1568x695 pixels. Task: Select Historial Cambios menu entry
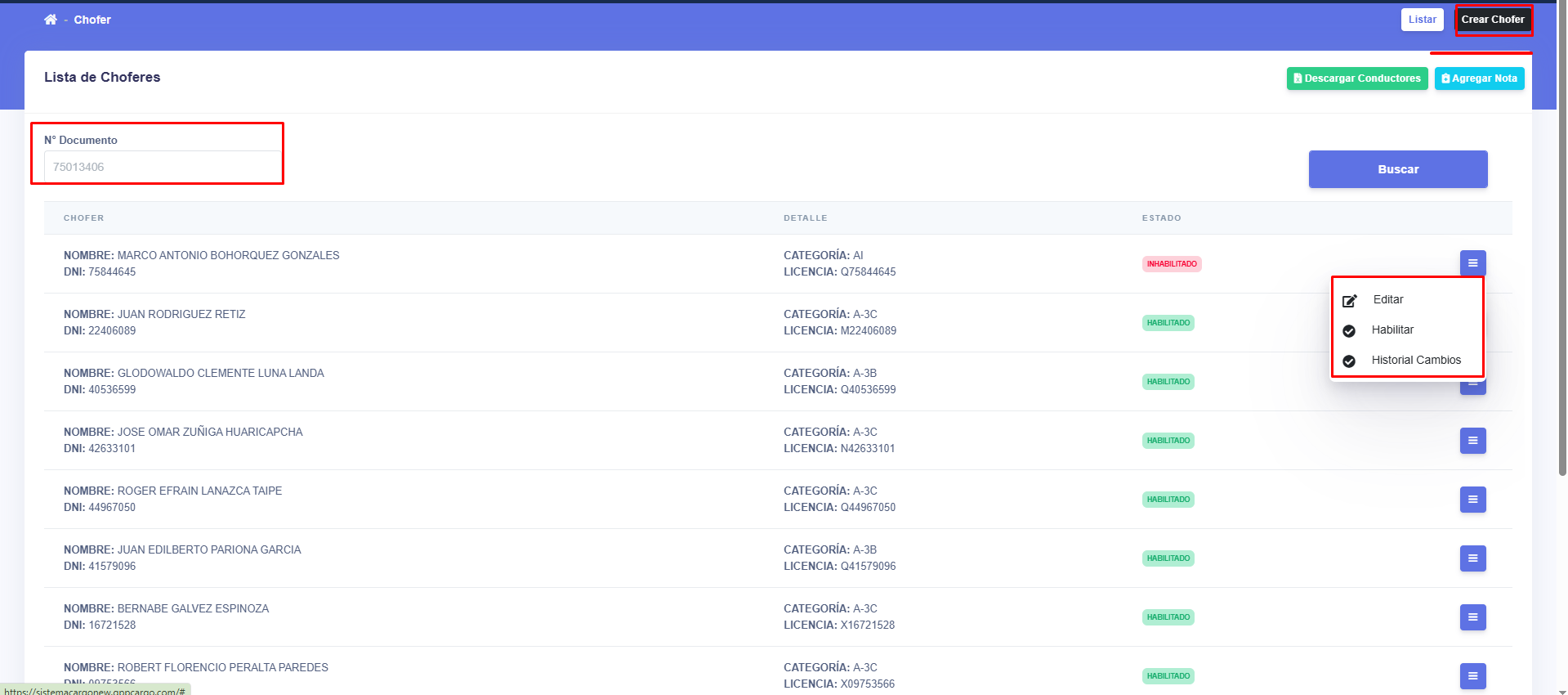(x=1415, y=361)
